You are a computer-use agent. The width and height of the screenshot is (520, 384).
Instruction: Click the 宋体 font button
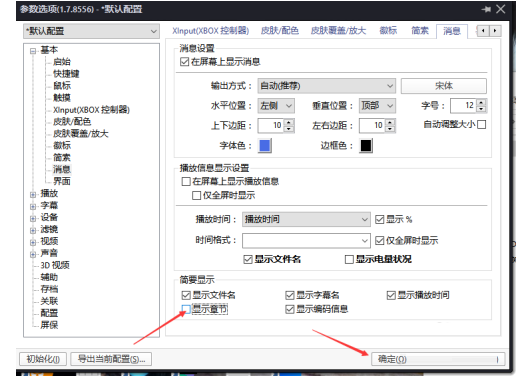444,86
